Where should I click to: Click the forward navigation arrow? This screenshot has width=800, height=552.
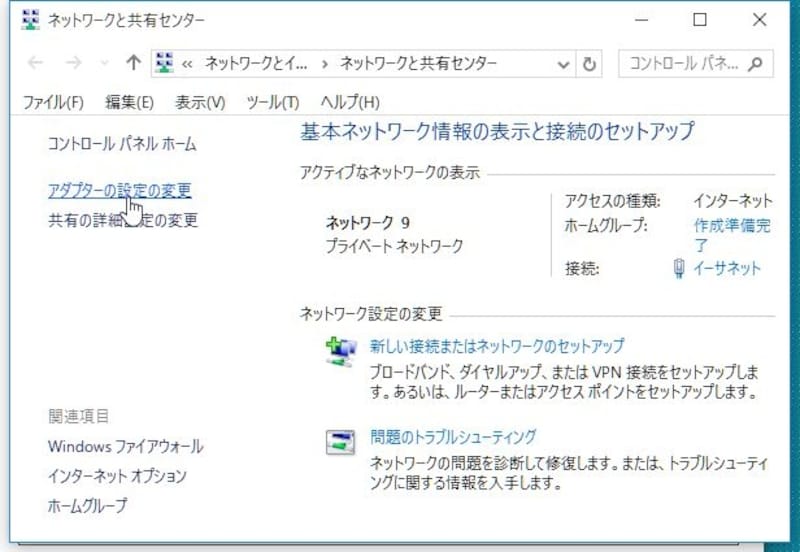(73, 63)
